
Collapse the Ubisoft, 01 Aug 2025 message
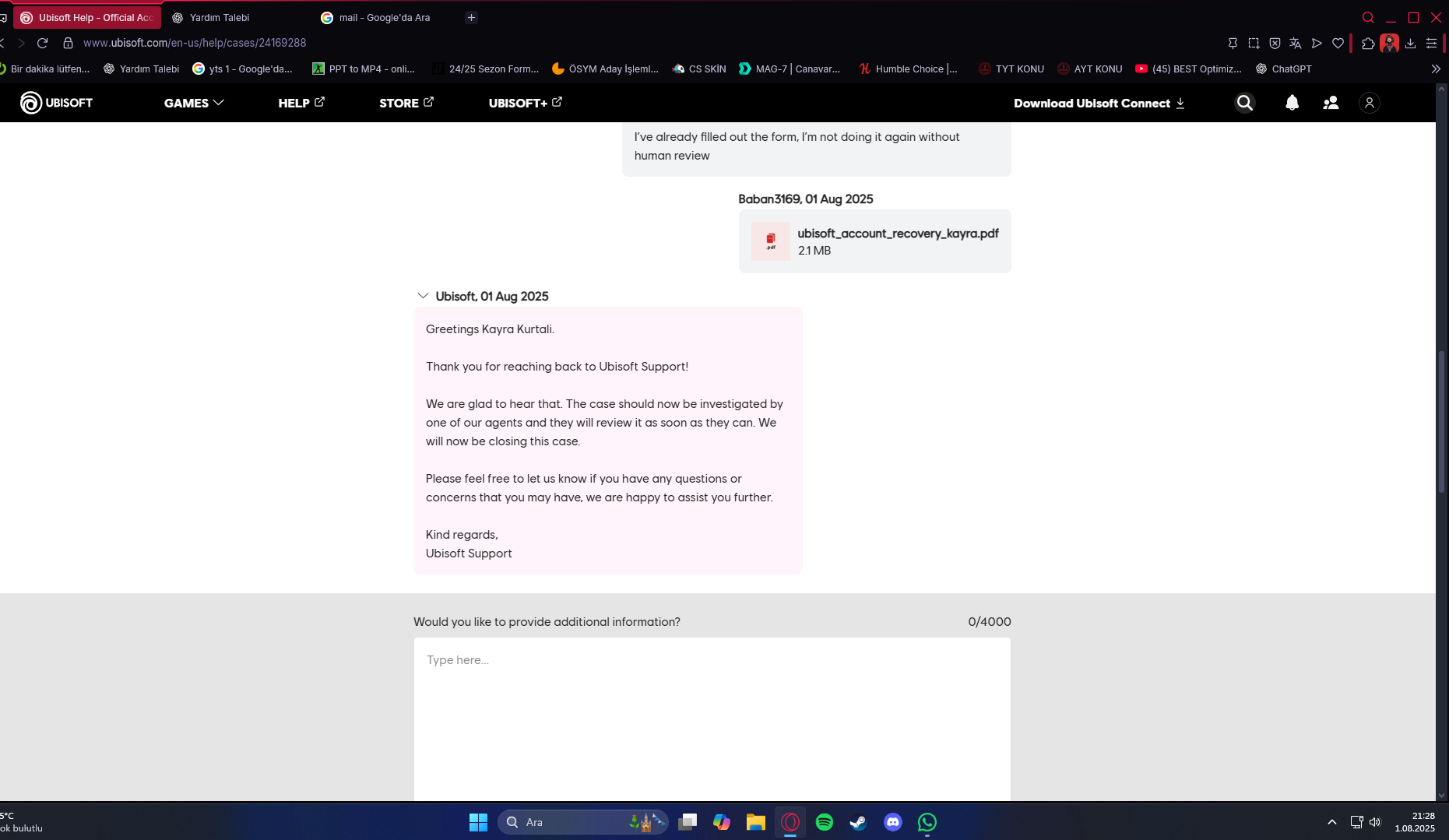pos(423,296)
